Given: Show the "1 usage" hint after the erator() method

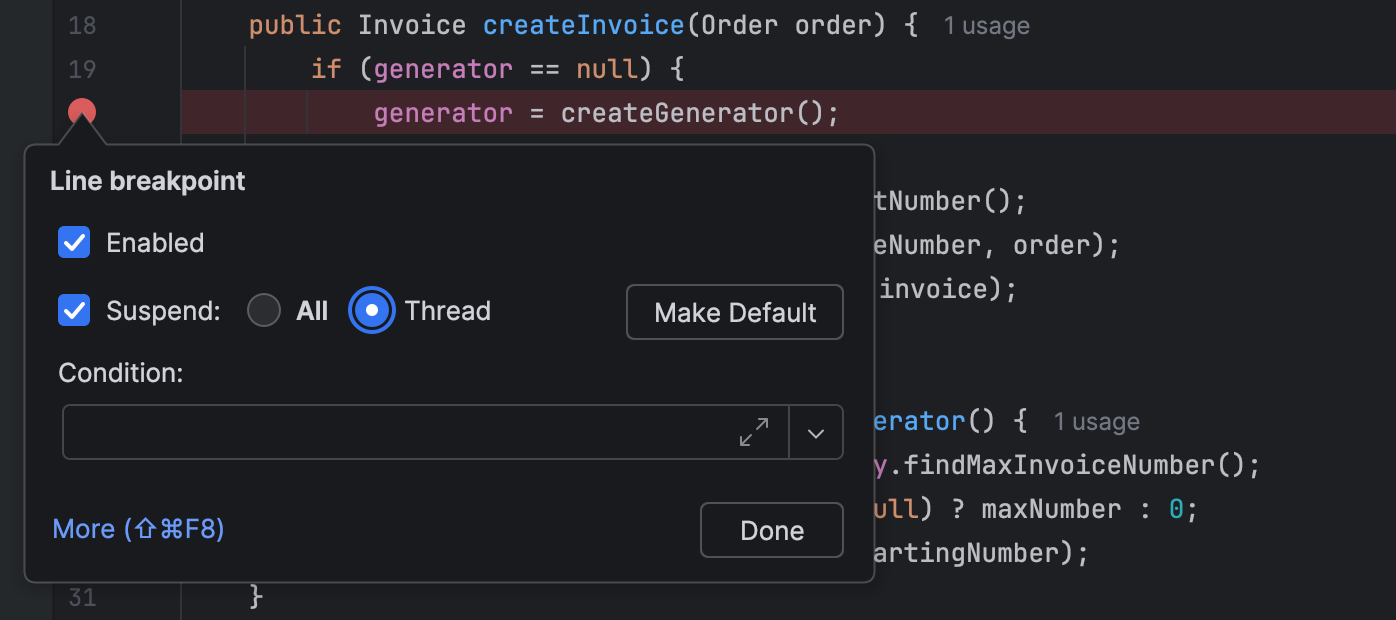Looking at the screenshot, I should [1096, 422].
